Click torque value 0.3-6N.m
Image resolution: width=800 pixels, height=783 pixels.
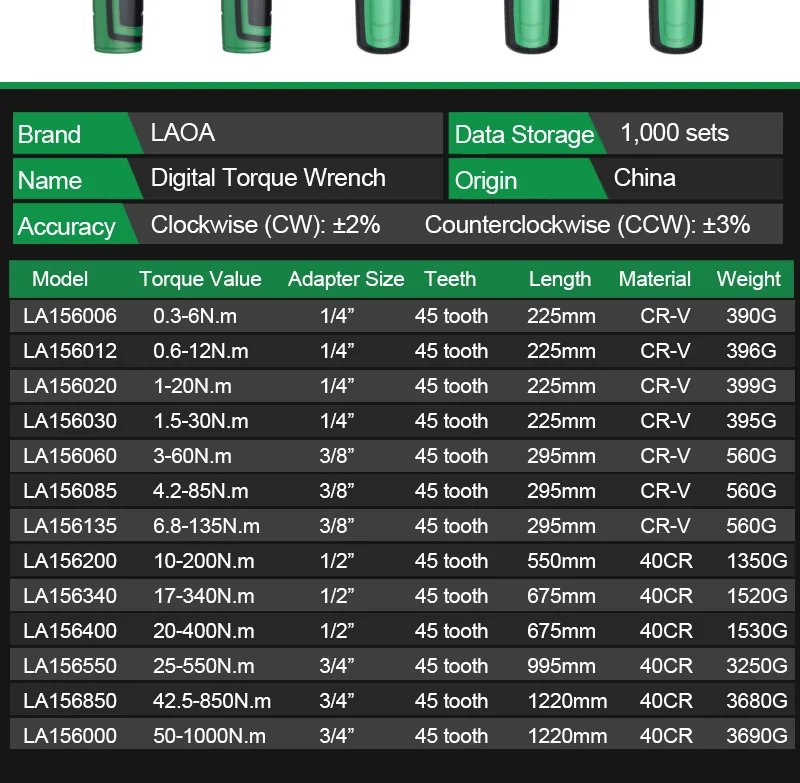coord(195,316)
